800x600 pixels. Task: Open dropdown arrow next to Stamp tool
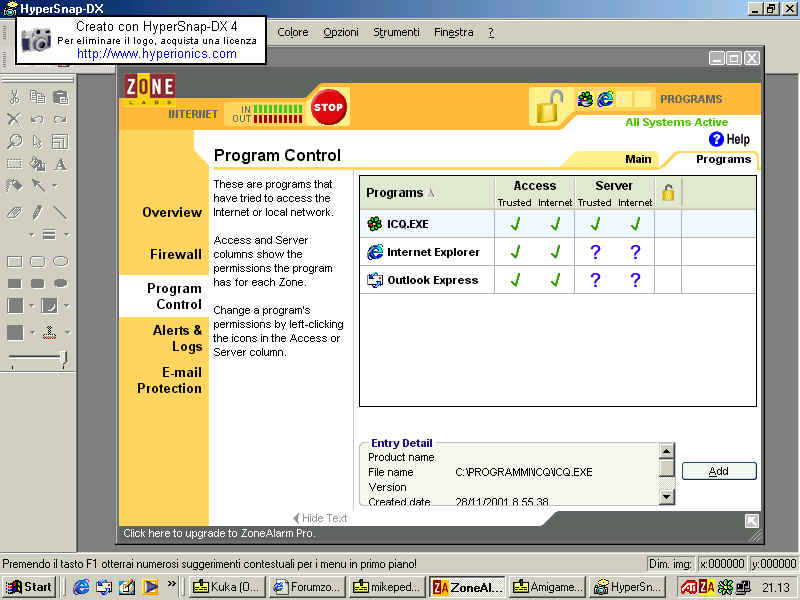coord(67,332)
